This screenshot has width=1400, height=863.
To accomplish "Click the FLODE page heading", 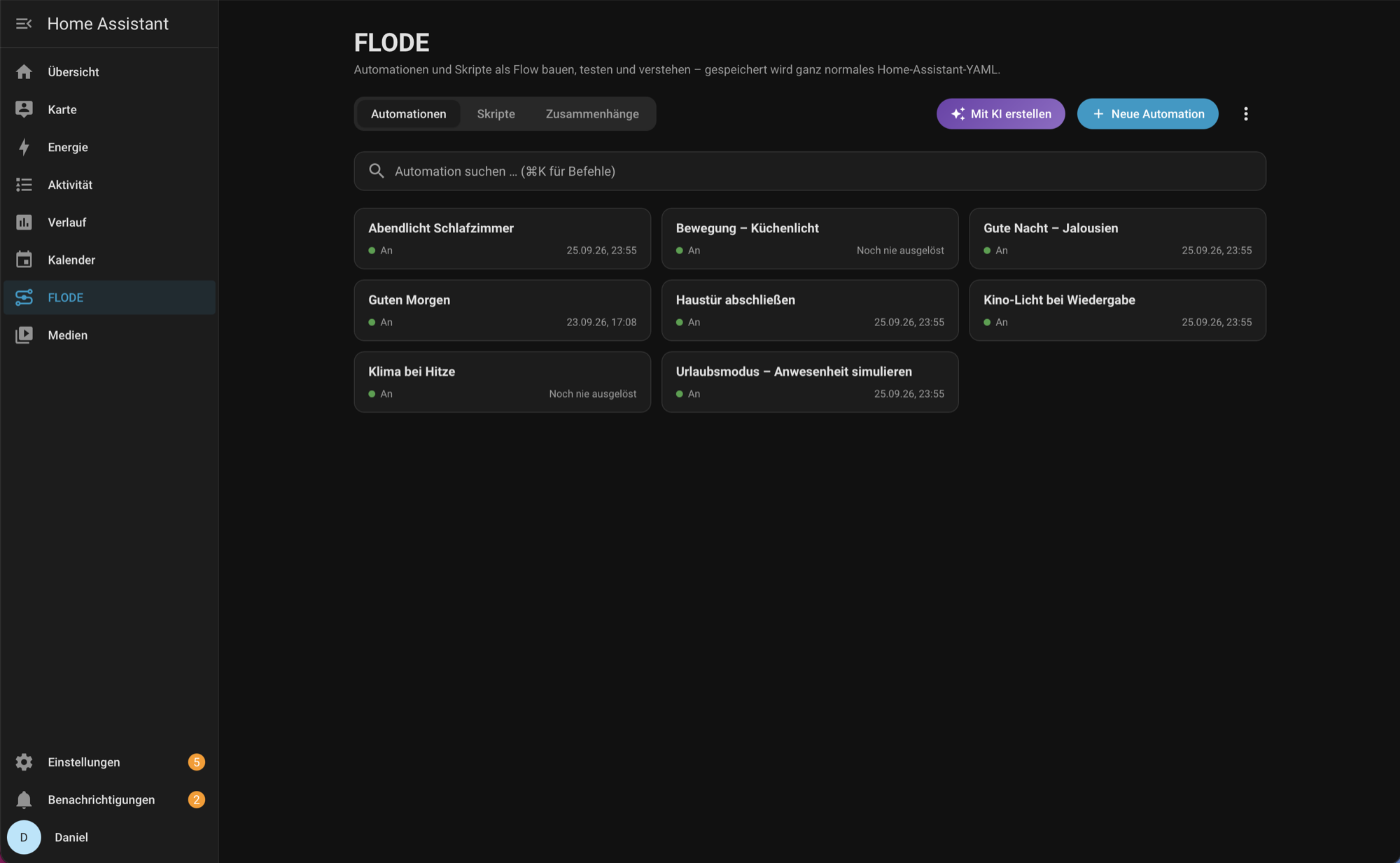I will (391, 43).
